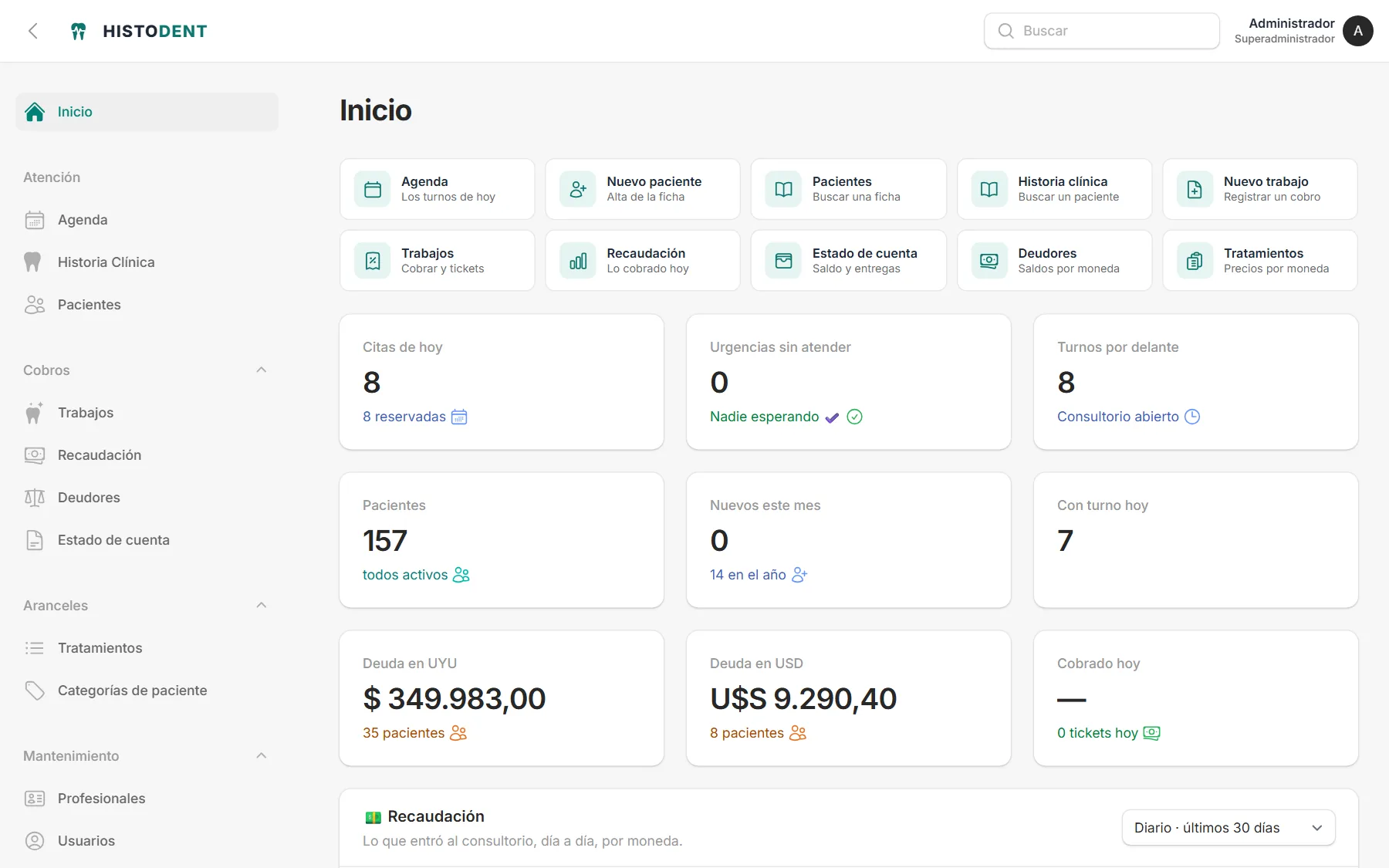Collapse the Cobros sidebar section

(262, 370)
